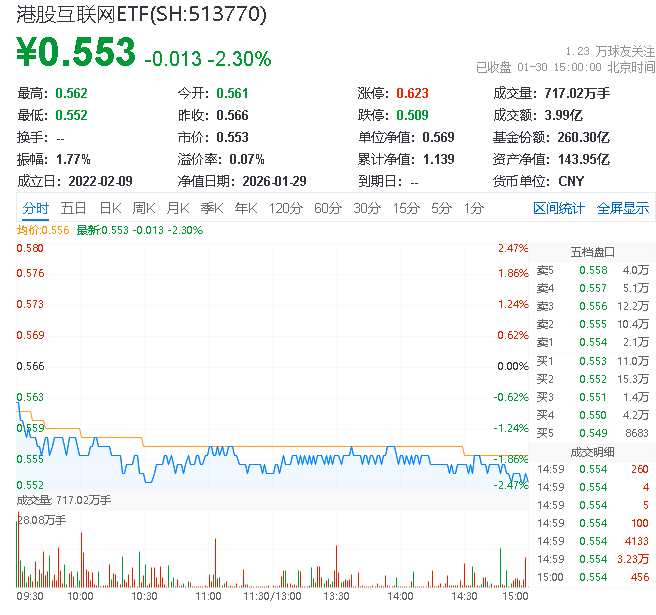Select the 月K monthly chart tab

(178, 208)
